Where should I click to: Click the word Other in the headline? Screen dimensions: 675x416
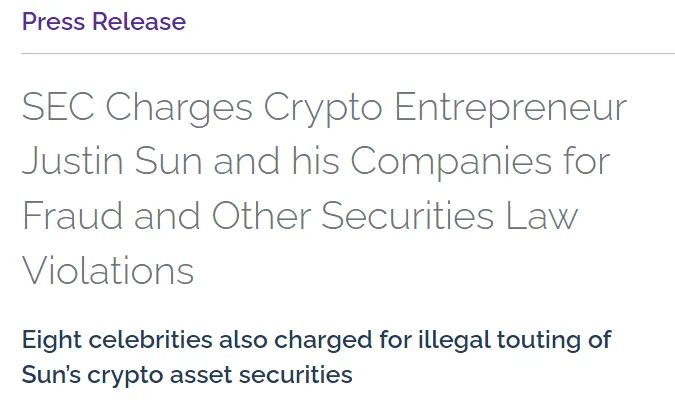click(x=264, y=216)
